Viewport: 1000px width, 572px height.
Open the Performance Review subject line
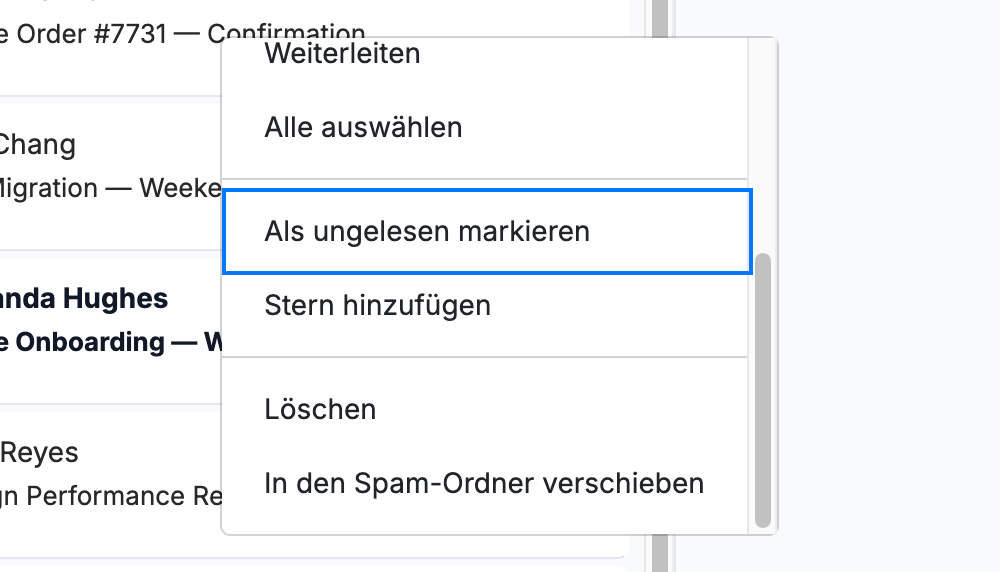[x=110, y=496]
